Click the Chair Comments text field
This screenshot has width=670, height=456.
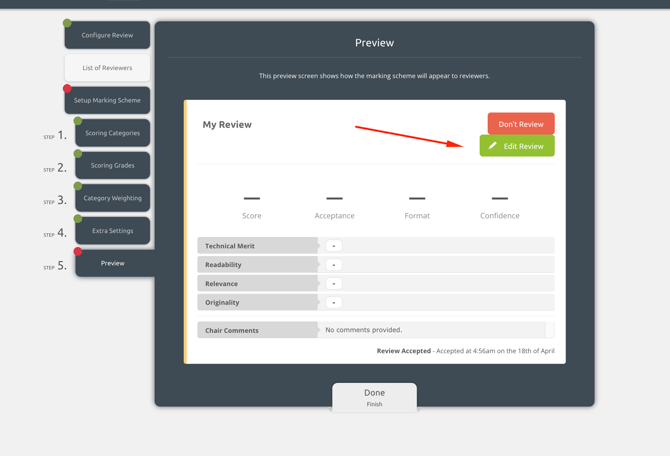pos(432,330)
